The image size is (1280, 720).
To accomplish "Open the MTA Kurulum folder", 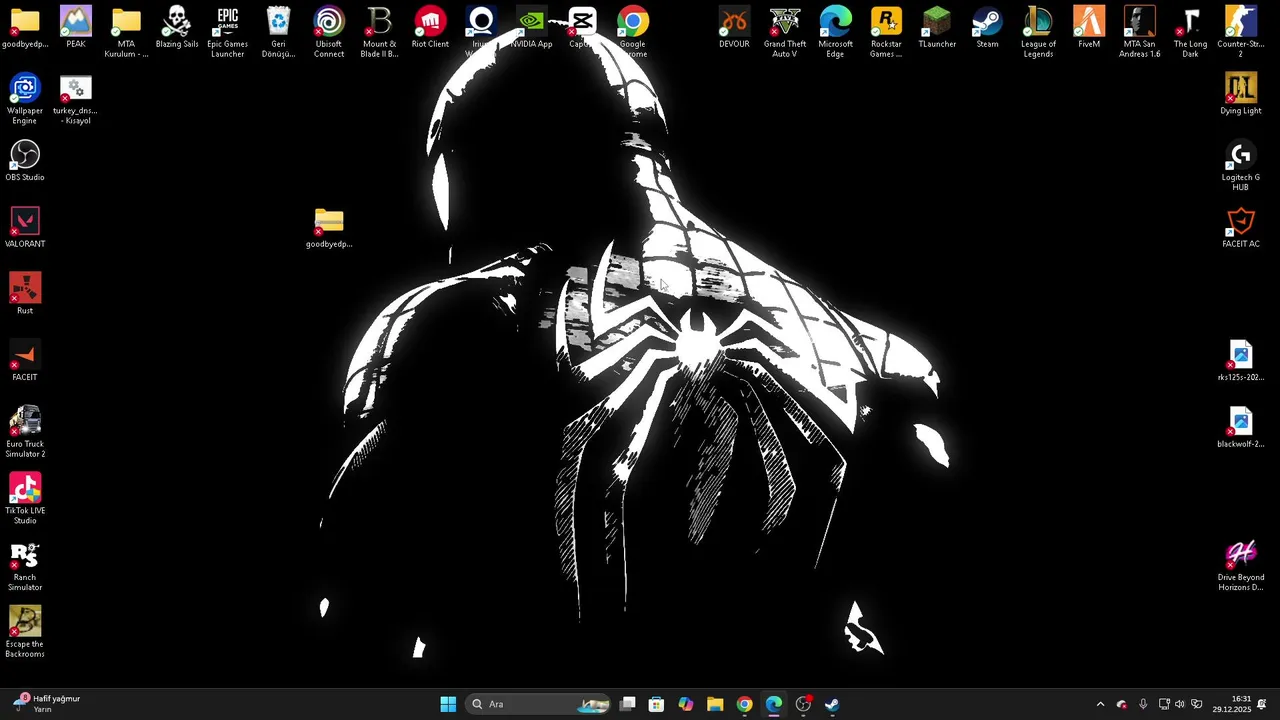I will [x=126, y=32].
